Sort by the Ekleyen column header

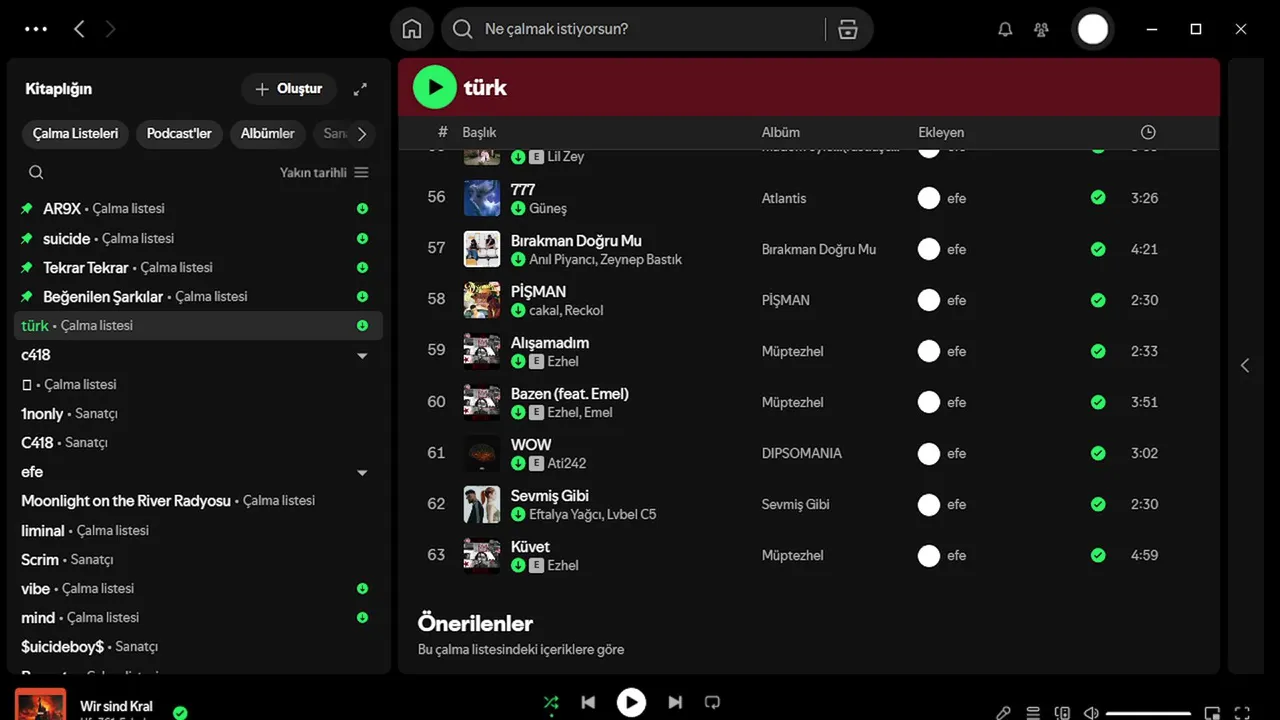(941, 132)
